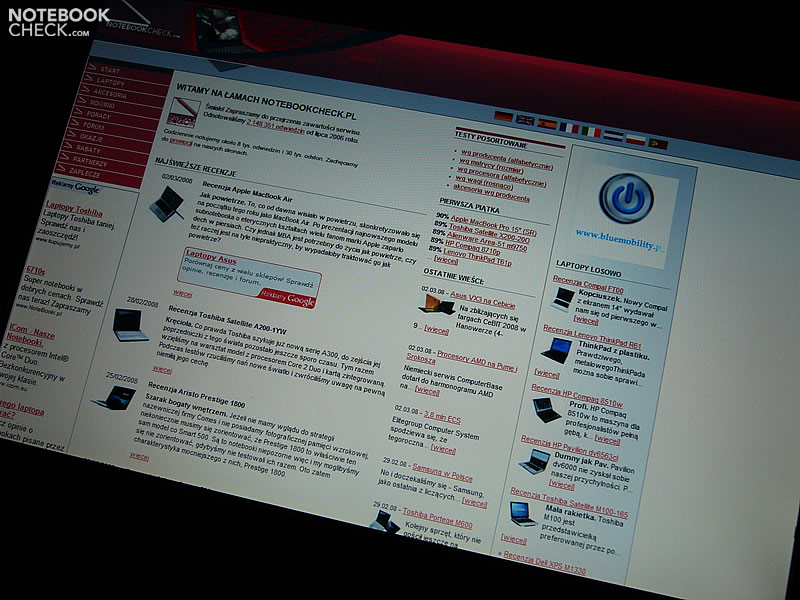Open the START menu item
The image size is (800, 600).
pyautogui.click(x=110, y=70)
